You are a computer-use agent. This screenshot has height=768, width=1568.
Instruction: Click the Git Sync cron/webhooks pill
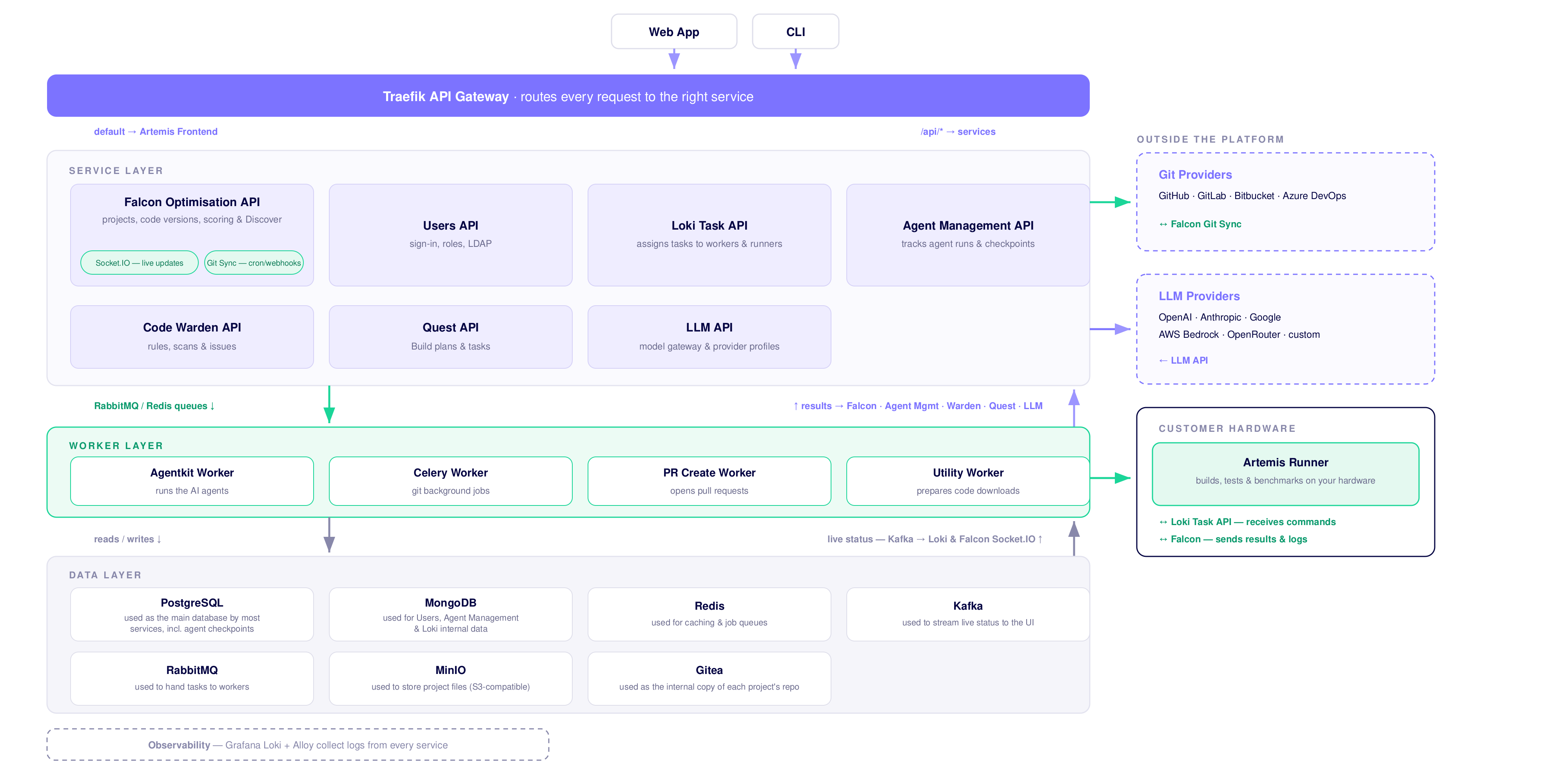coord(254,263)
